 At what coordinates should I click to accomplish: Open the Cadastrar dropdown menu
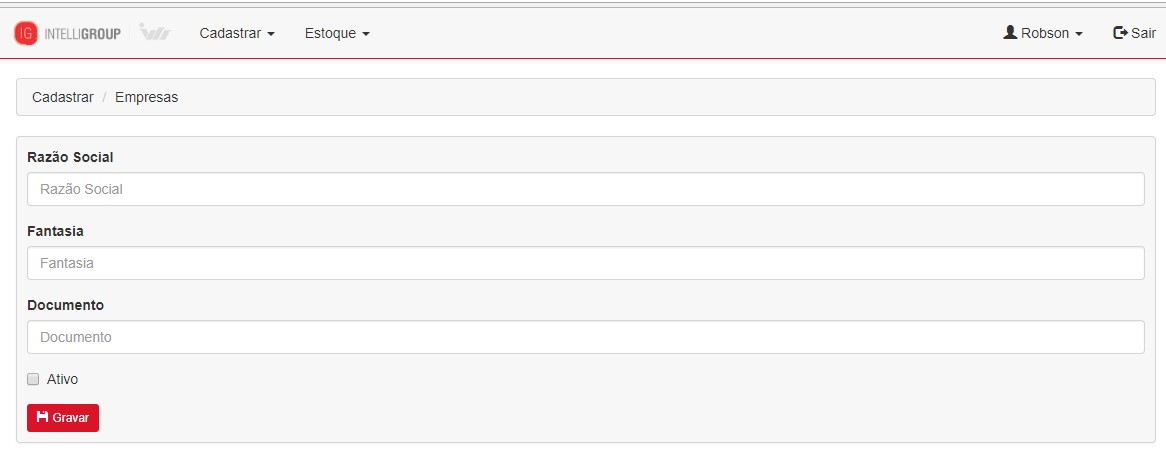point(237,33)
